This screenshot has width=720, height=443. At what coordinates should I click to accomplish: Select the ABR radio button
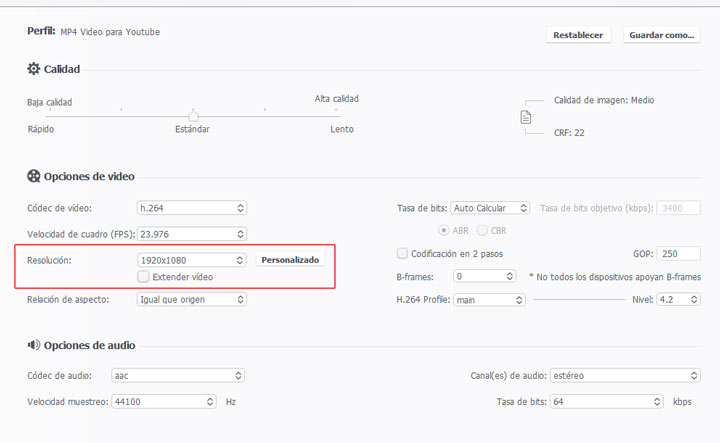[x=443, y=230]
